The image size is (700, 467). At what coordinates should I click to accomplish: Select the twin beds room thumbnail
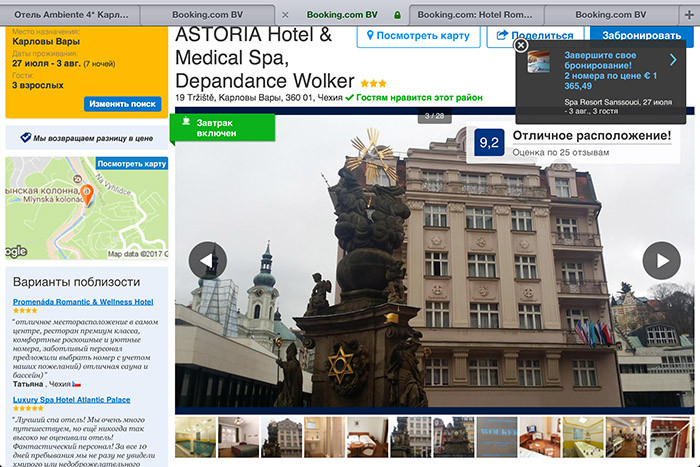coord(367,437)
